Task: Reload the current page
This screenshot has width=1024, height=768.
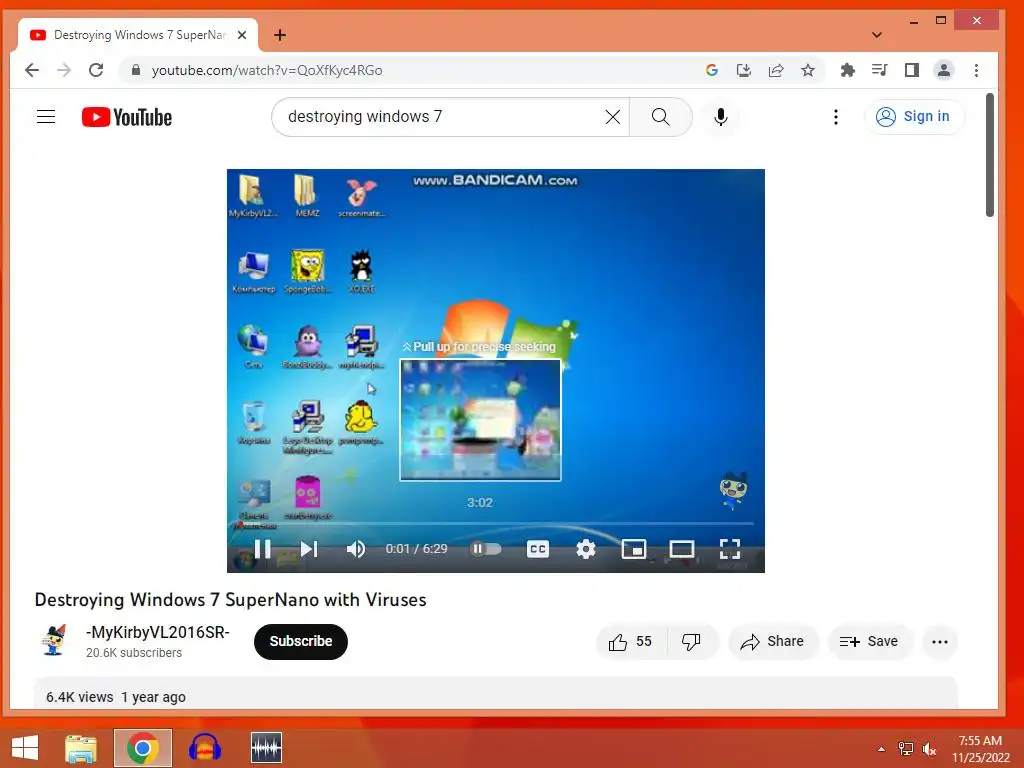Action: pyautogui.click(x=96, y=70)
